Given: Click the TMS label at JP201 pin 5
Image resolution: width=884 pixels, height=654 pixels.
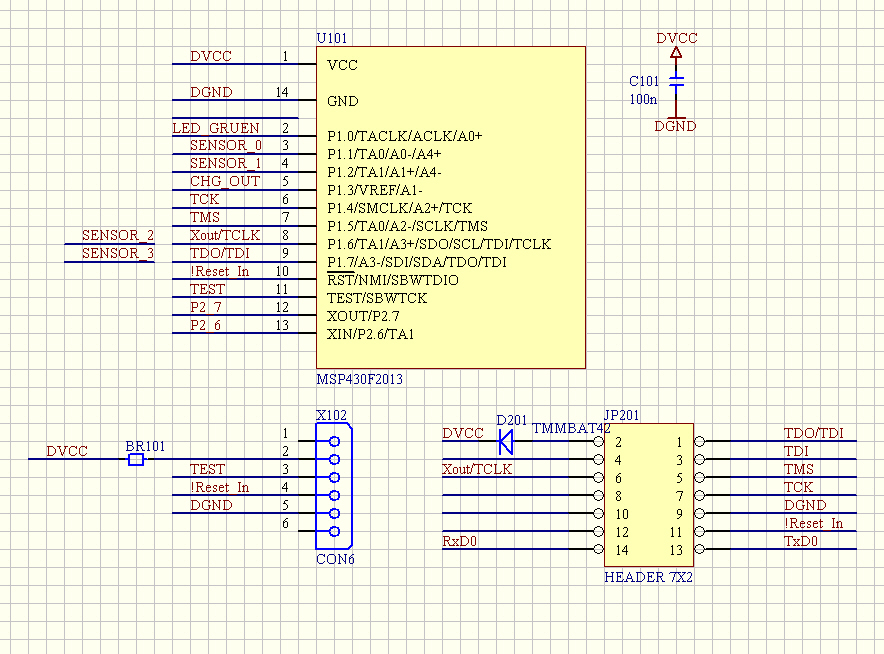Looking at the screenshot, I should pos(799,469).
